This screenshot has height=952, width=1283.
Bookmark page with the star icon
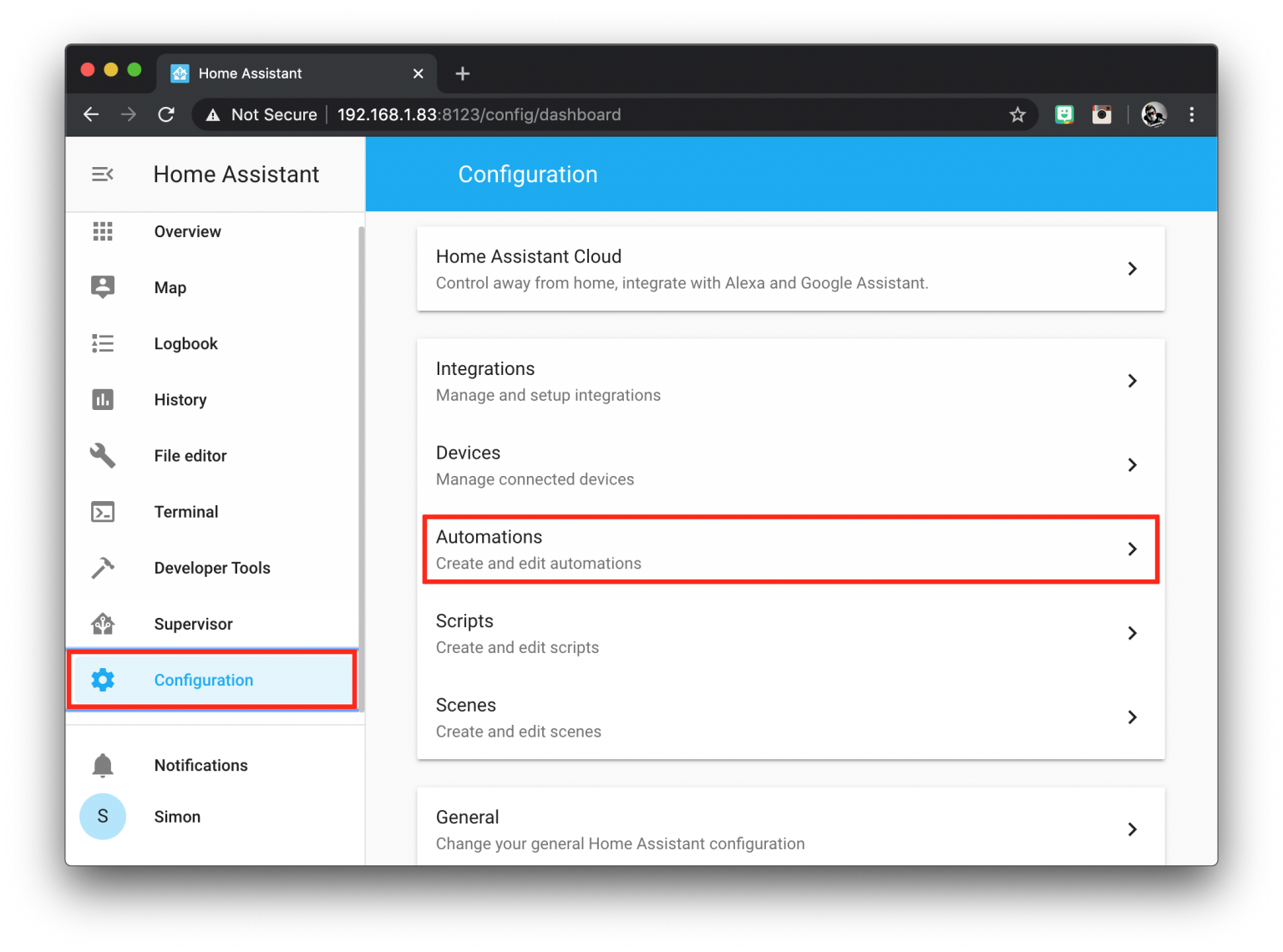pos(1017,114)
